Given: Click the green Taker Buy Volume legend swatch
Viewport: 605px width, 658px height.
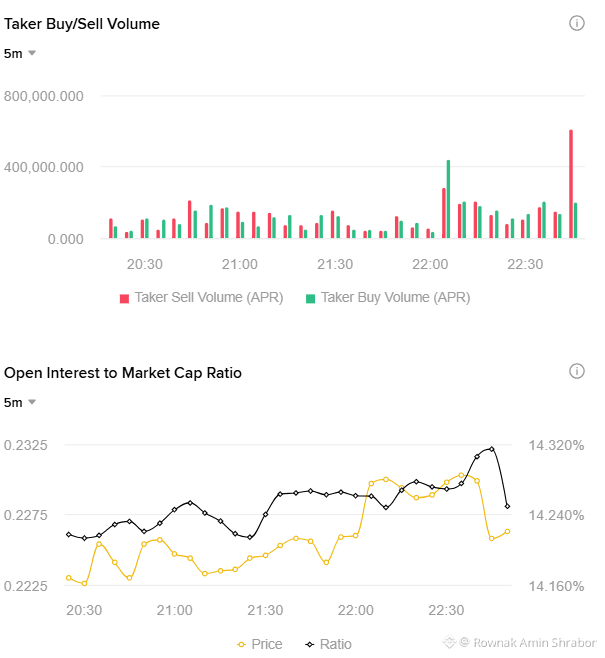Looking at the screenshot, I should point(310,298).
